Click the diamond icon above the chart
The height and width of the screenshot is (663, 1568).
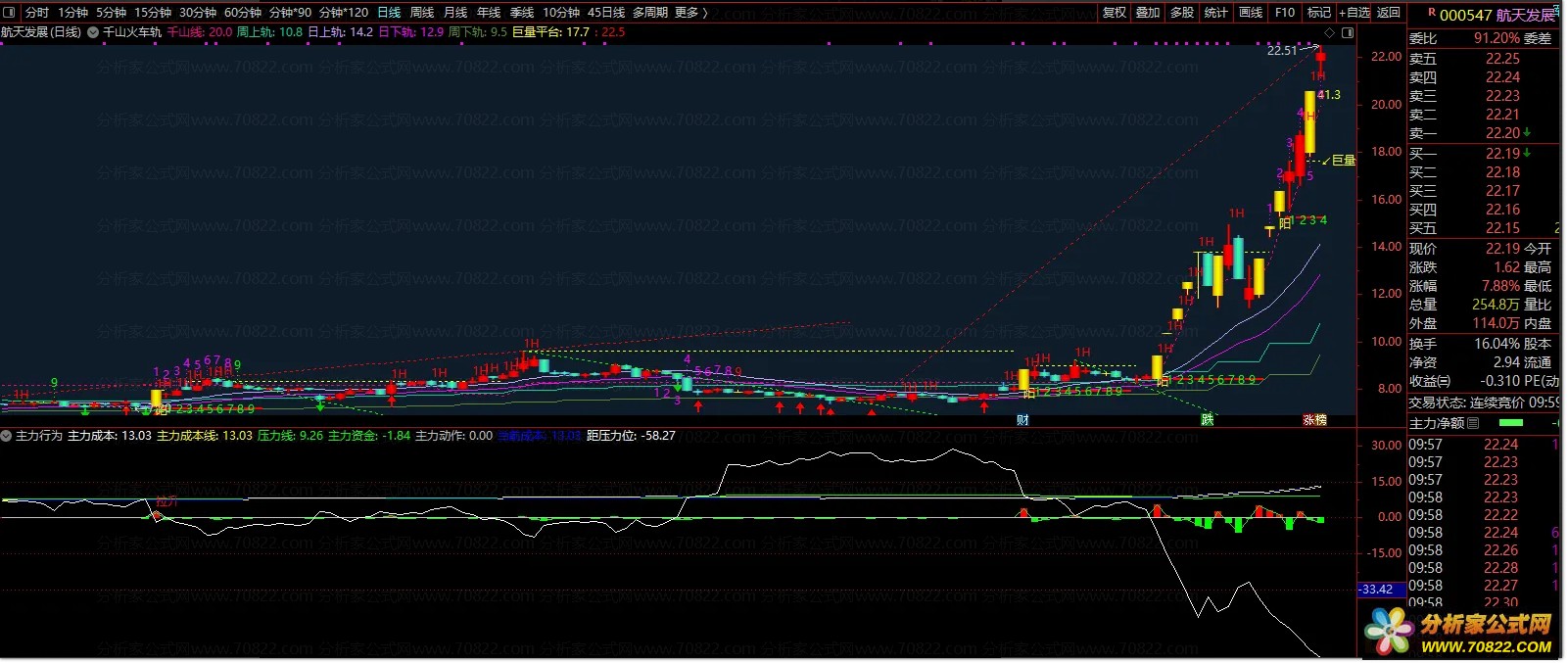[1330, 32]
